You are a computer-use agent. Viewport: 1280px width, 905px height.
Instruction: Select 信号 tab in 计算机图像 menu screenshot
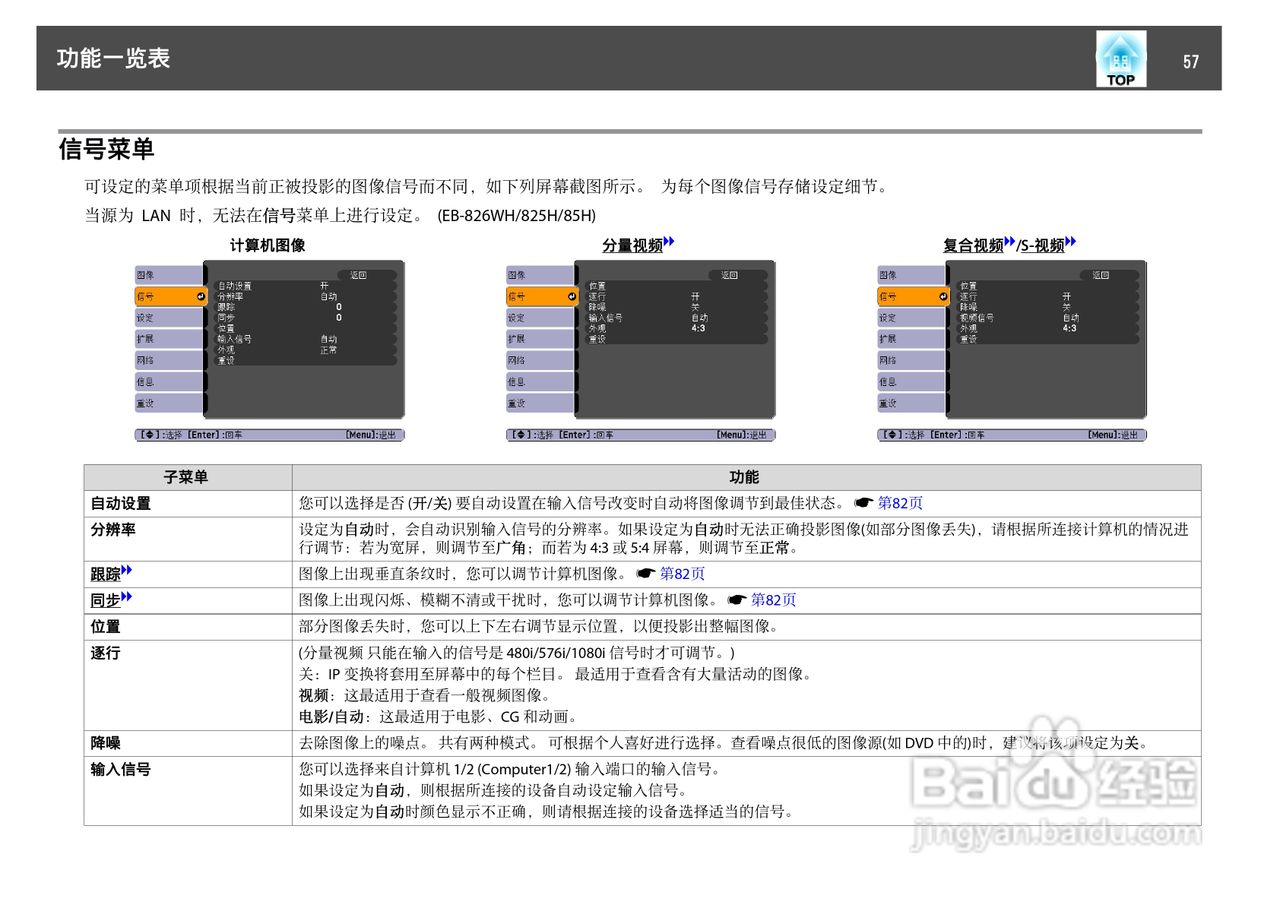(170, 296)
